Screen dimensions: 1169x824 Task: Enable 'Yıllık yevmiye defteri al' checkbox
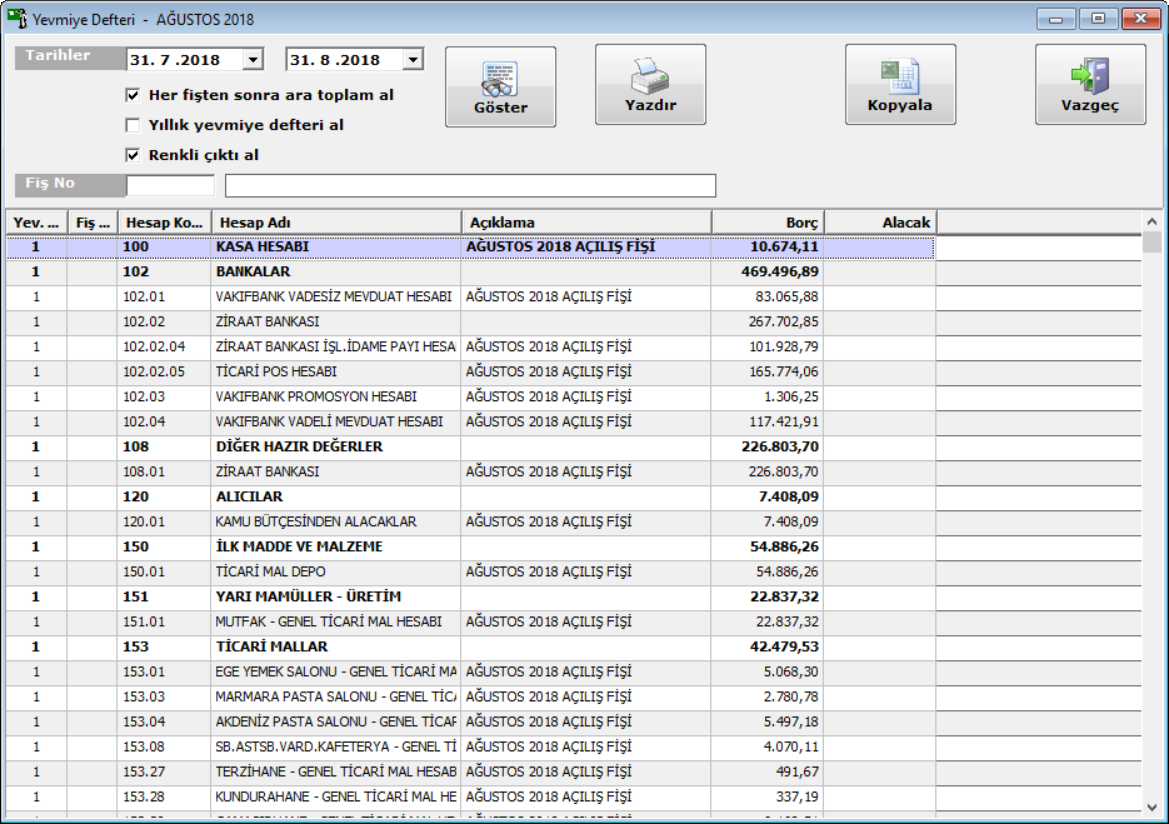[132, 125]
